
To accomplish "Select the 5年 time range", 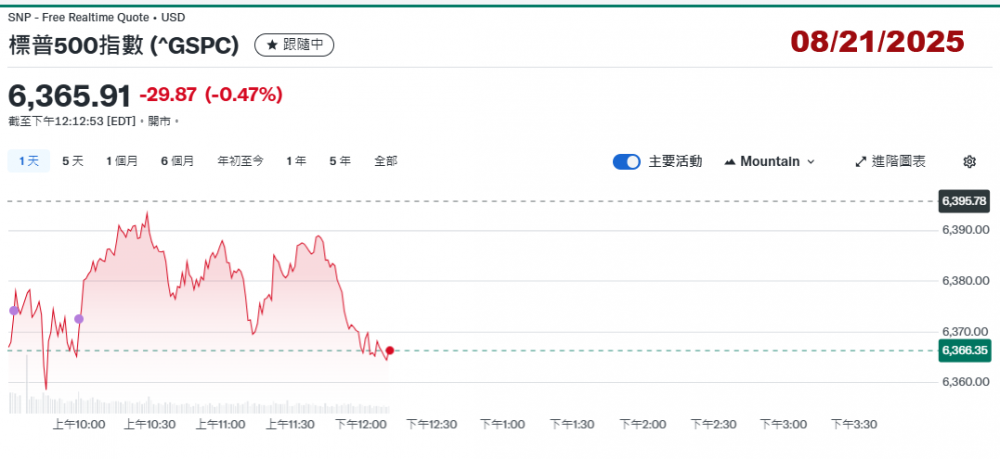I will point(340,161).
